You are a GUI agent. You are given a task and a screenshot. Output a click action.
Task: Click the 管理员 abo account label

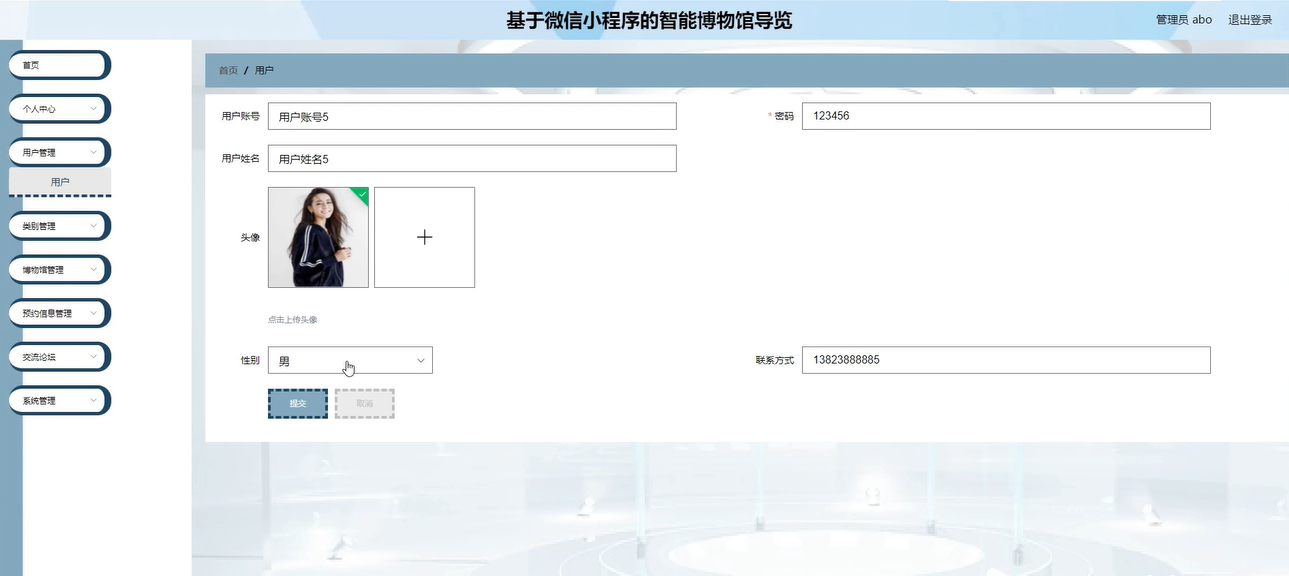point(1184,20)
